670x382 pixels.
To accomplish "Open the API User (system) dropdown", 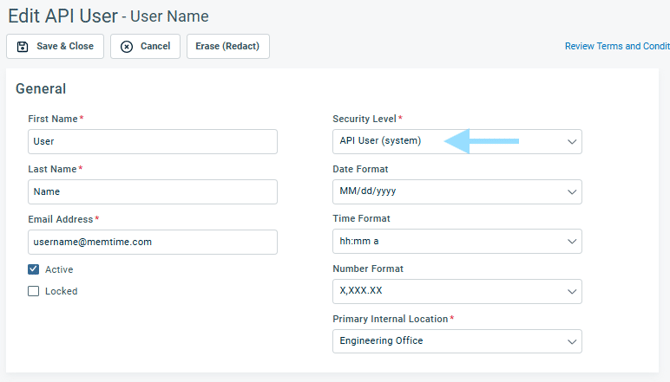I will pos(457,141).
